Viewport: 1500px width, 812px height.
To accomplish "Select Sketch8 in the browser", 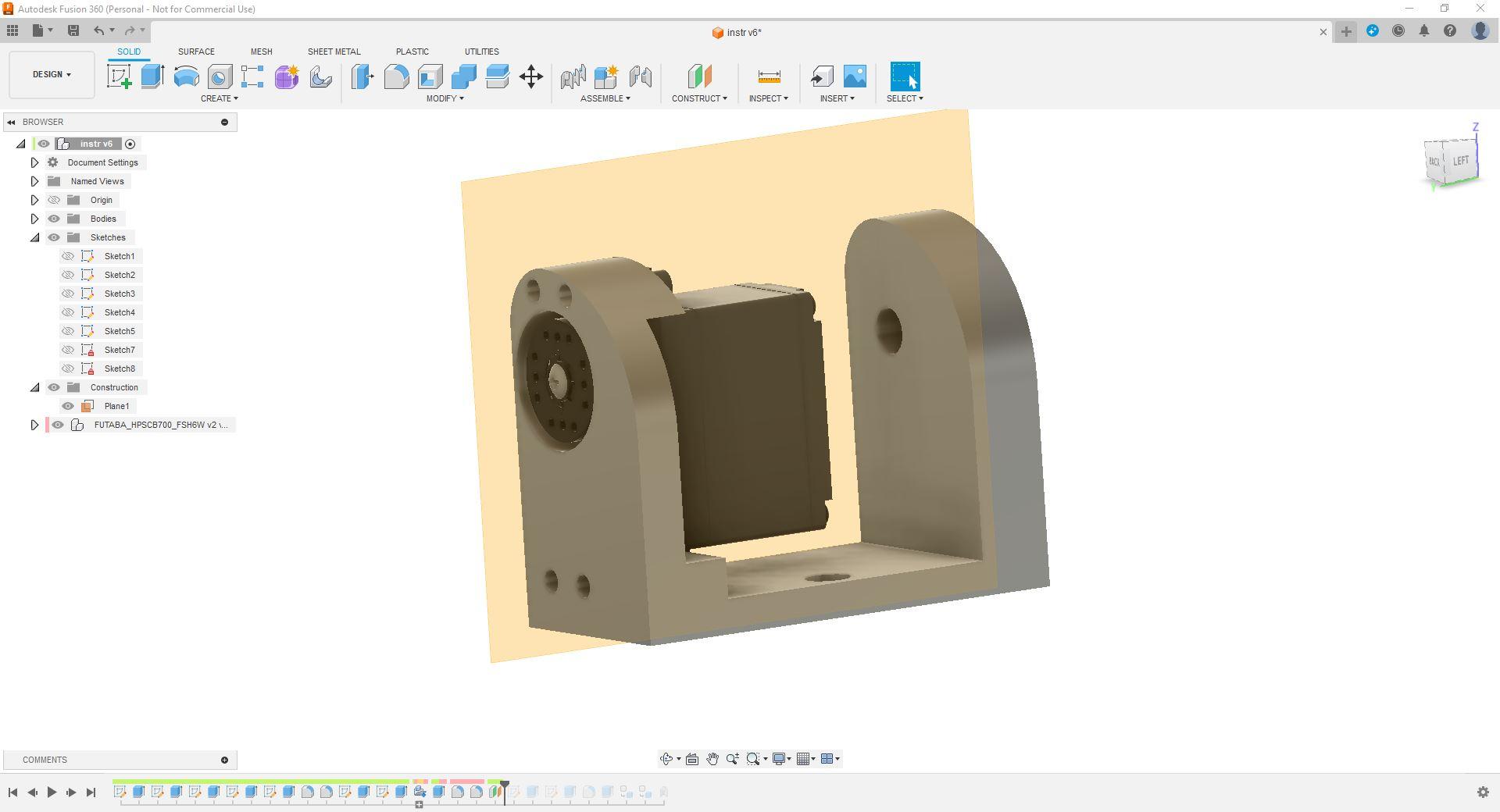I will [120, 369].
